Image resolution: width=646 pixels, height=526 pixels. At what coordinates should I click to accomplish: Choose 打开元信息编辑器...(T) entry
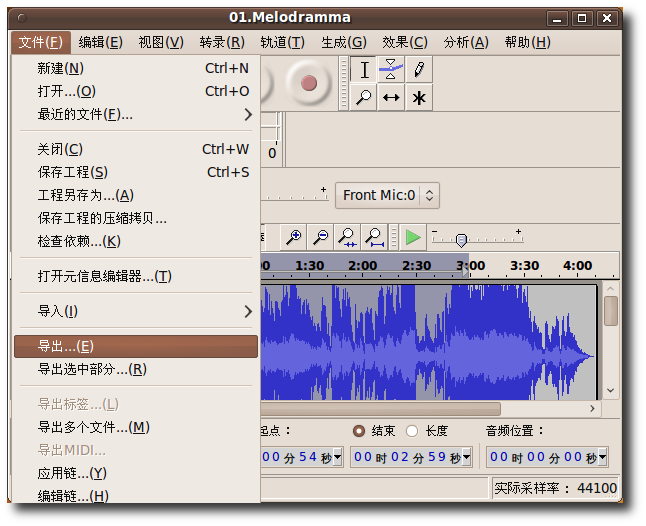(x=136, y=276)
